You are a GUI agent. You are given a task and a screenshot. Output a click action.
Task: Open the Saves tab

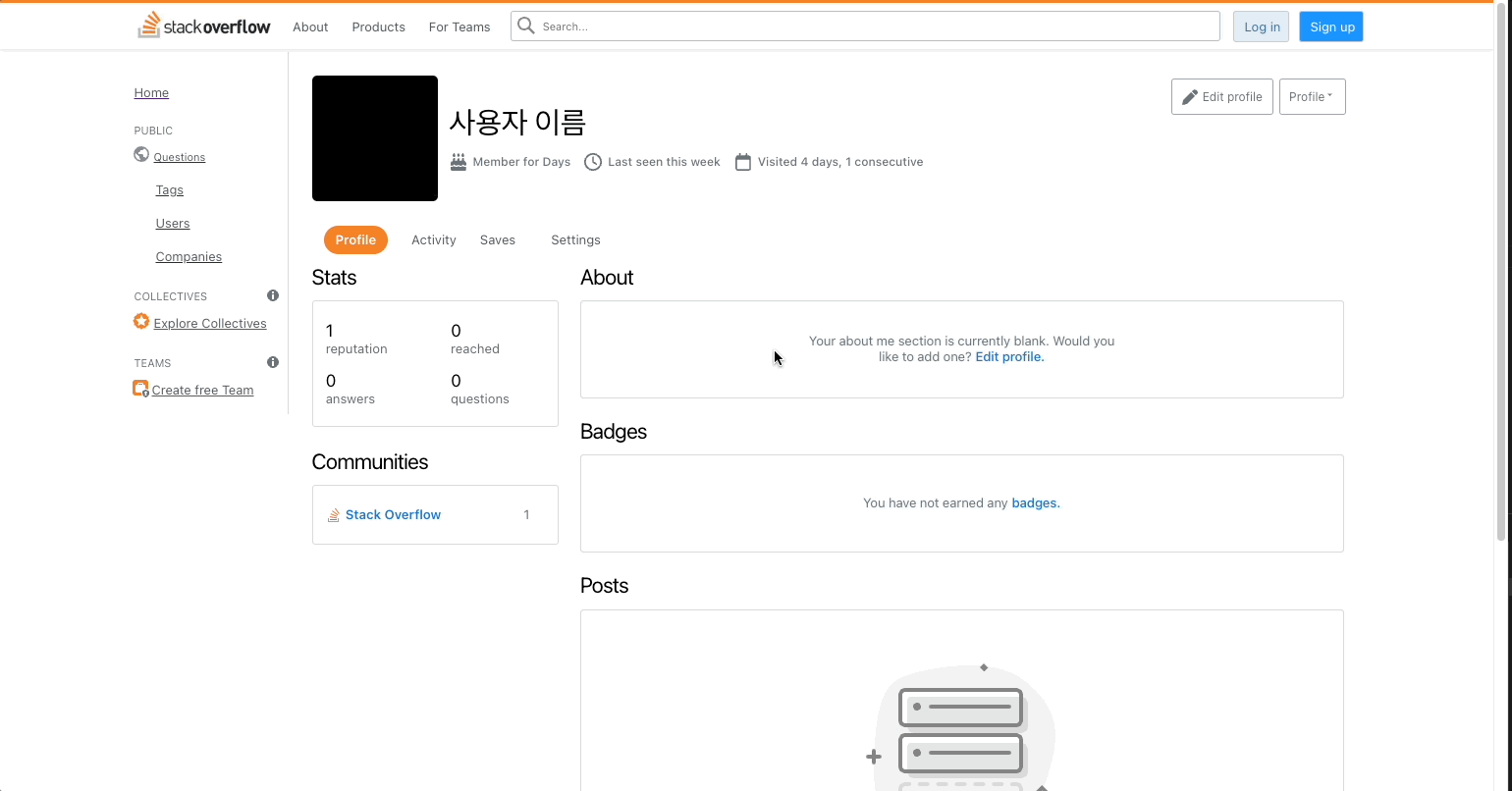tap(498, 239)
